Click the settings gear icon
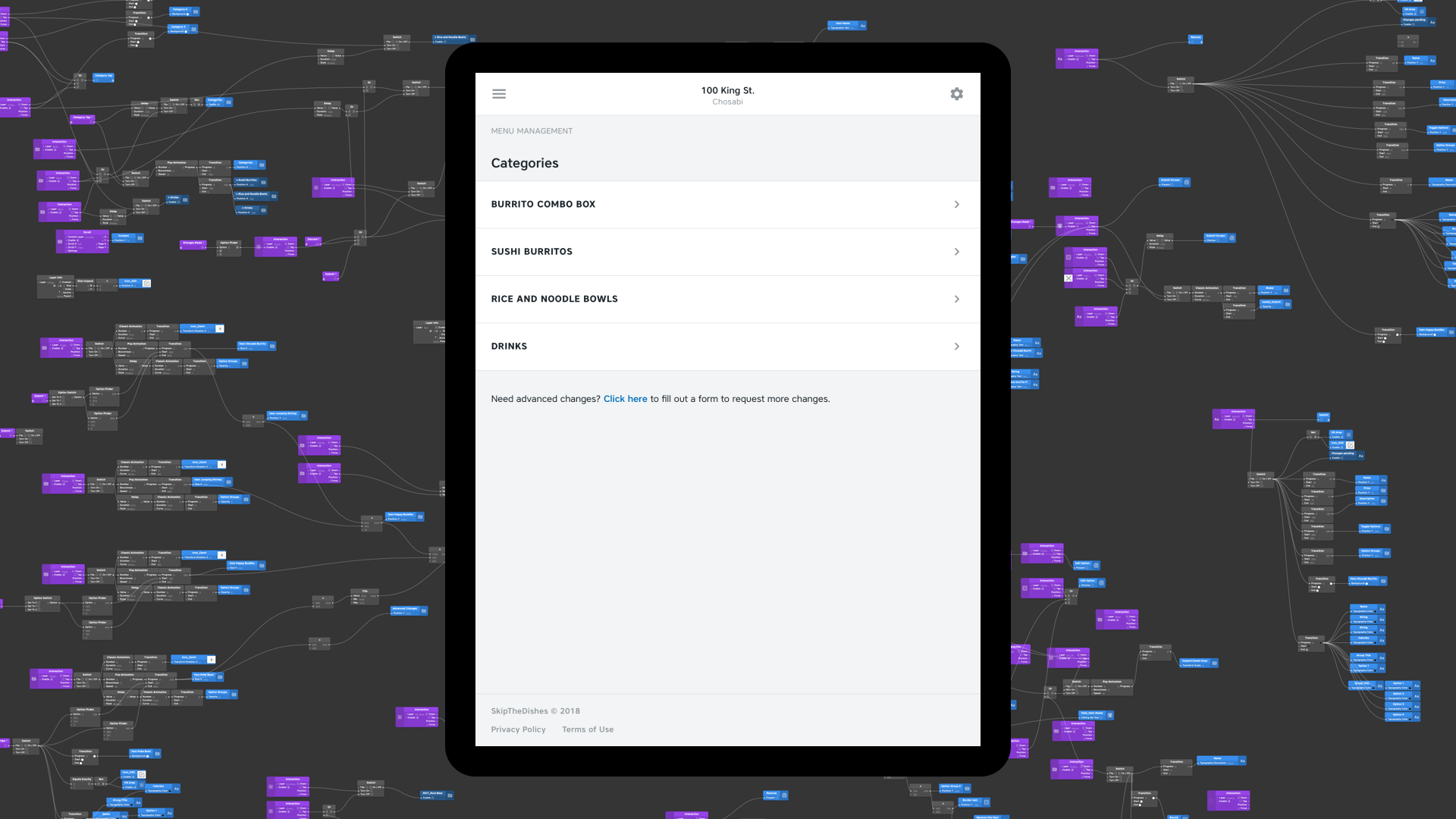Image resolution: width=1456 pixels, height=819 pixels. tap(956, 94)
